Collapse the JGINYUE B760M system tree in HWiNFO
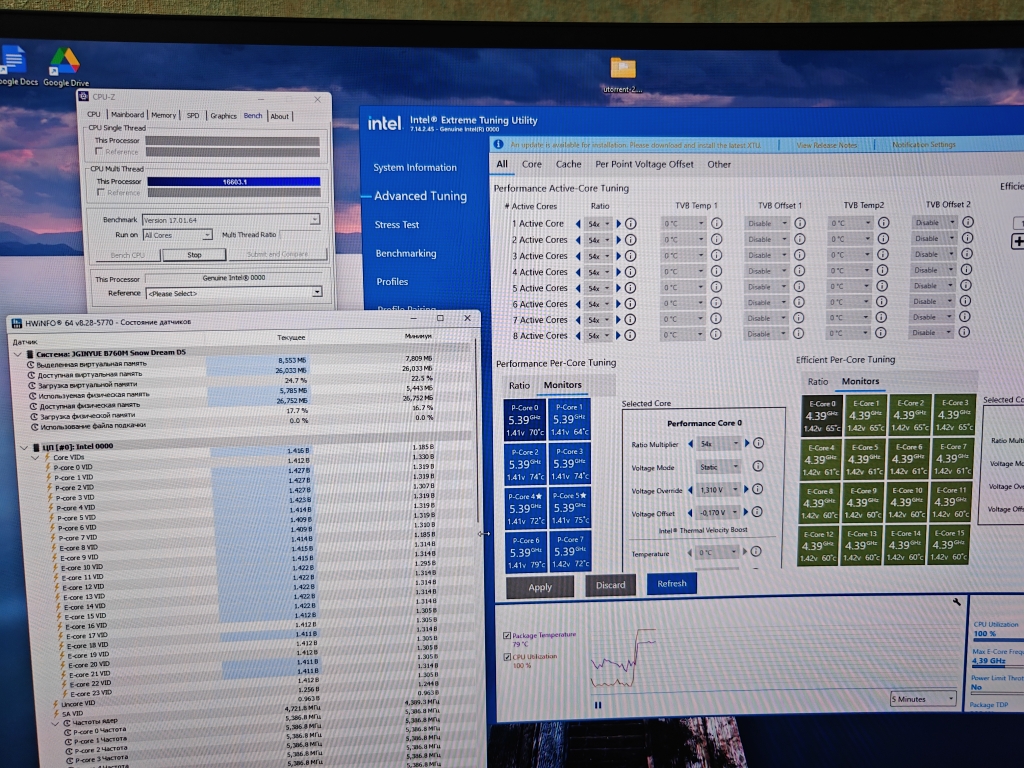Screen dimensions: 1024x768 click(18, 353)
